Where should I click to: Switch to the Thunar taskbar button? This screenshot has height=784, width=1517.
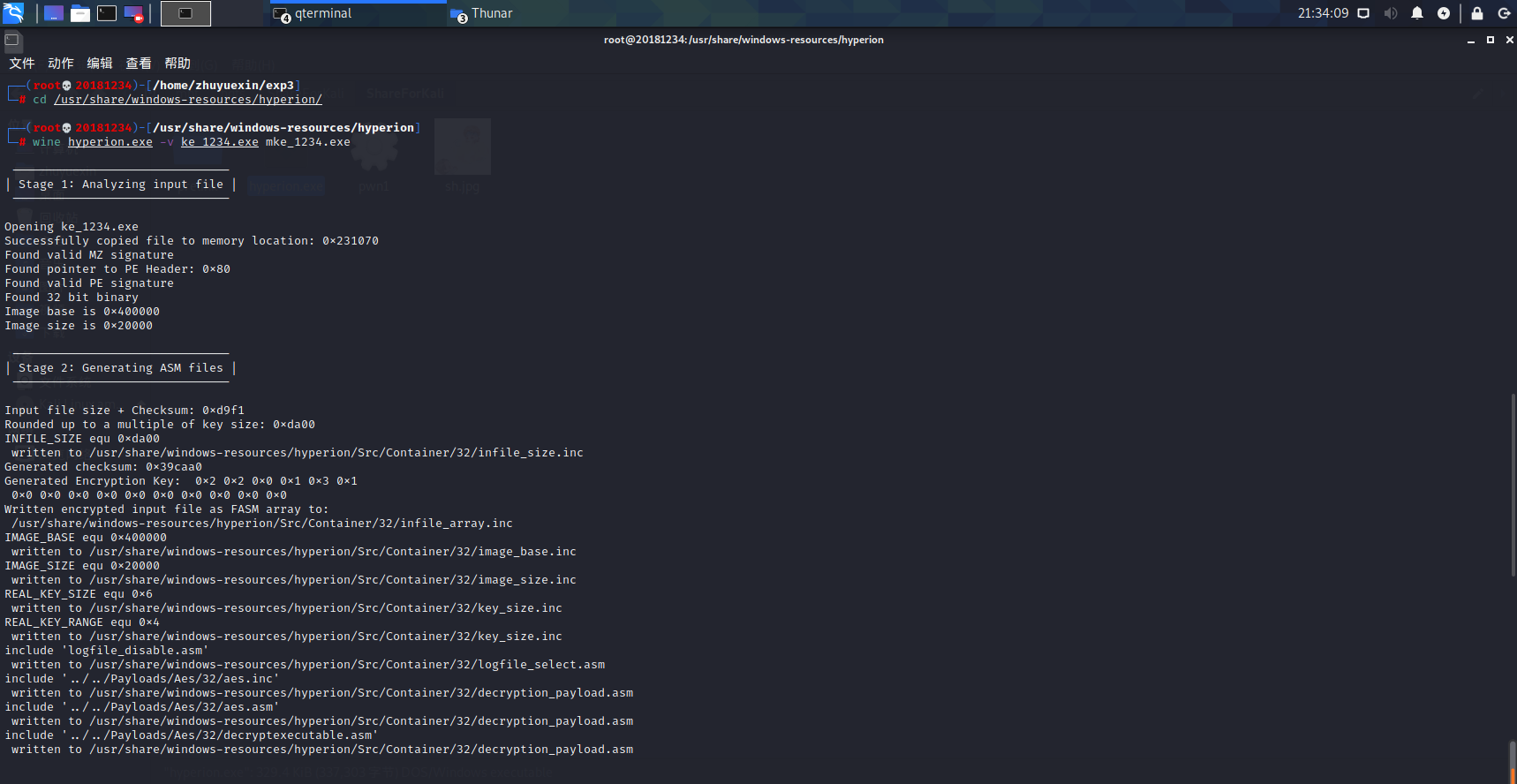[x=482, y=13]
